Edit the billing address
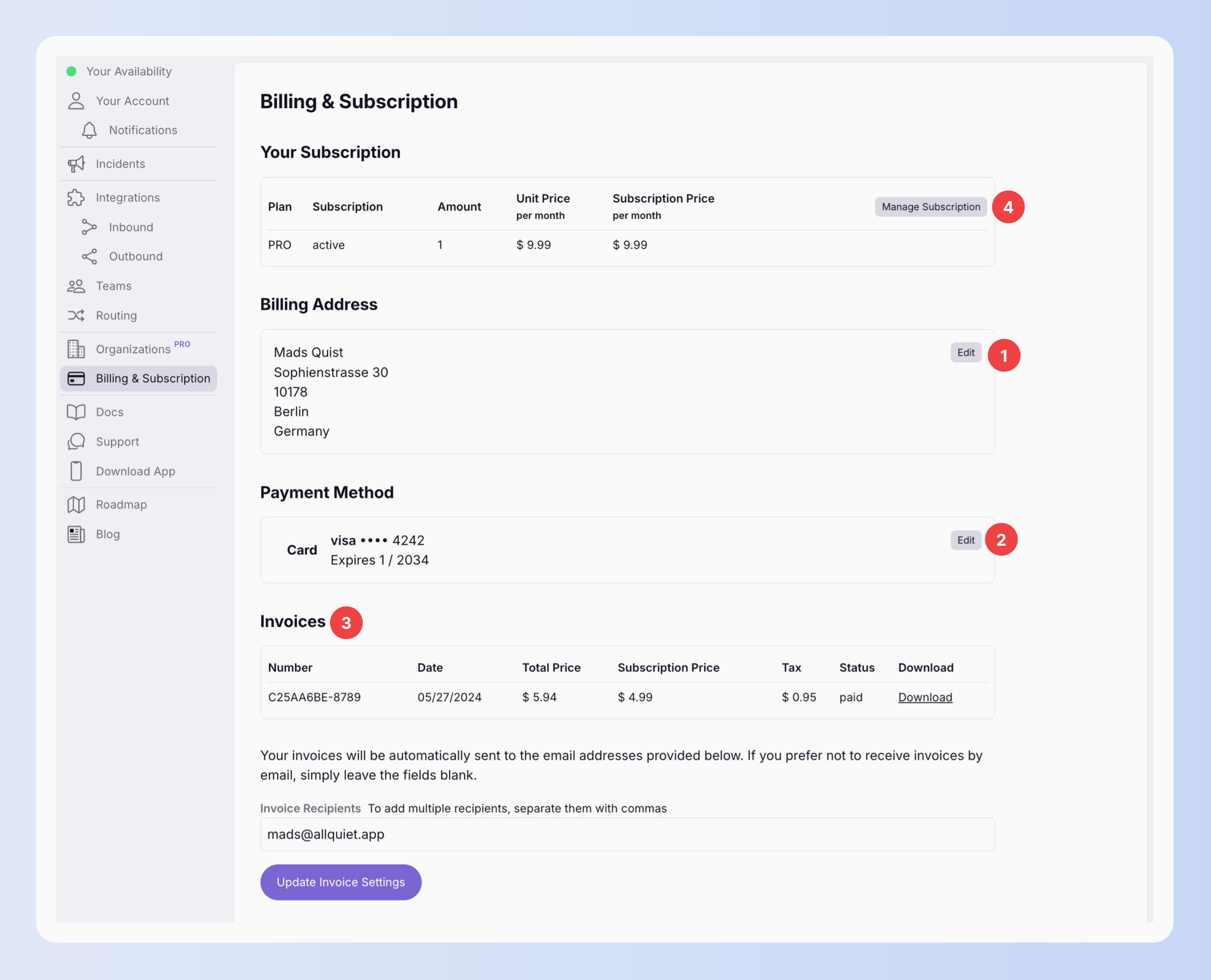 [966, 353]
